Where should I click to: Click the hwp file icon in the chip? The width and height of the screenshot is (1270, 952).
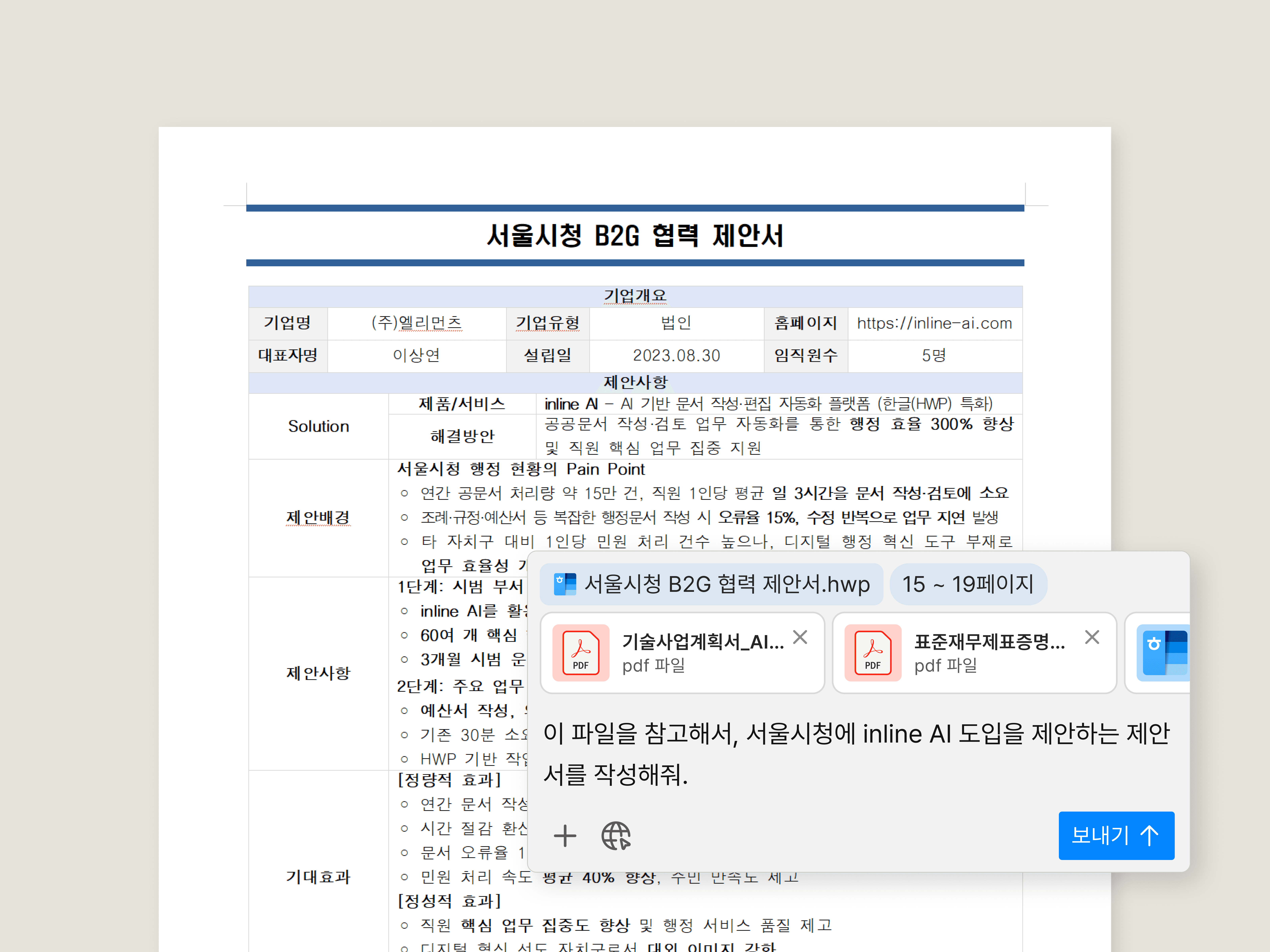point(565,584)
